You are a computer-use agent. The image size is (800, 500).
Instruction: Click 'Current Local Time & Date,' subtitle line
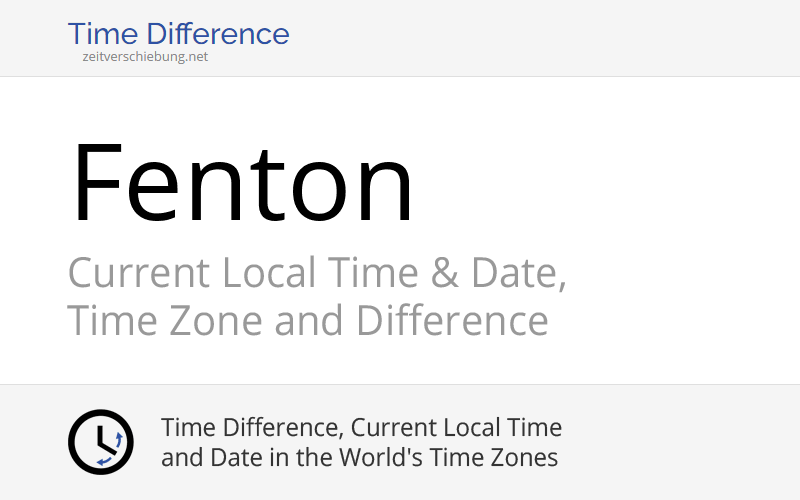point(317,273)
